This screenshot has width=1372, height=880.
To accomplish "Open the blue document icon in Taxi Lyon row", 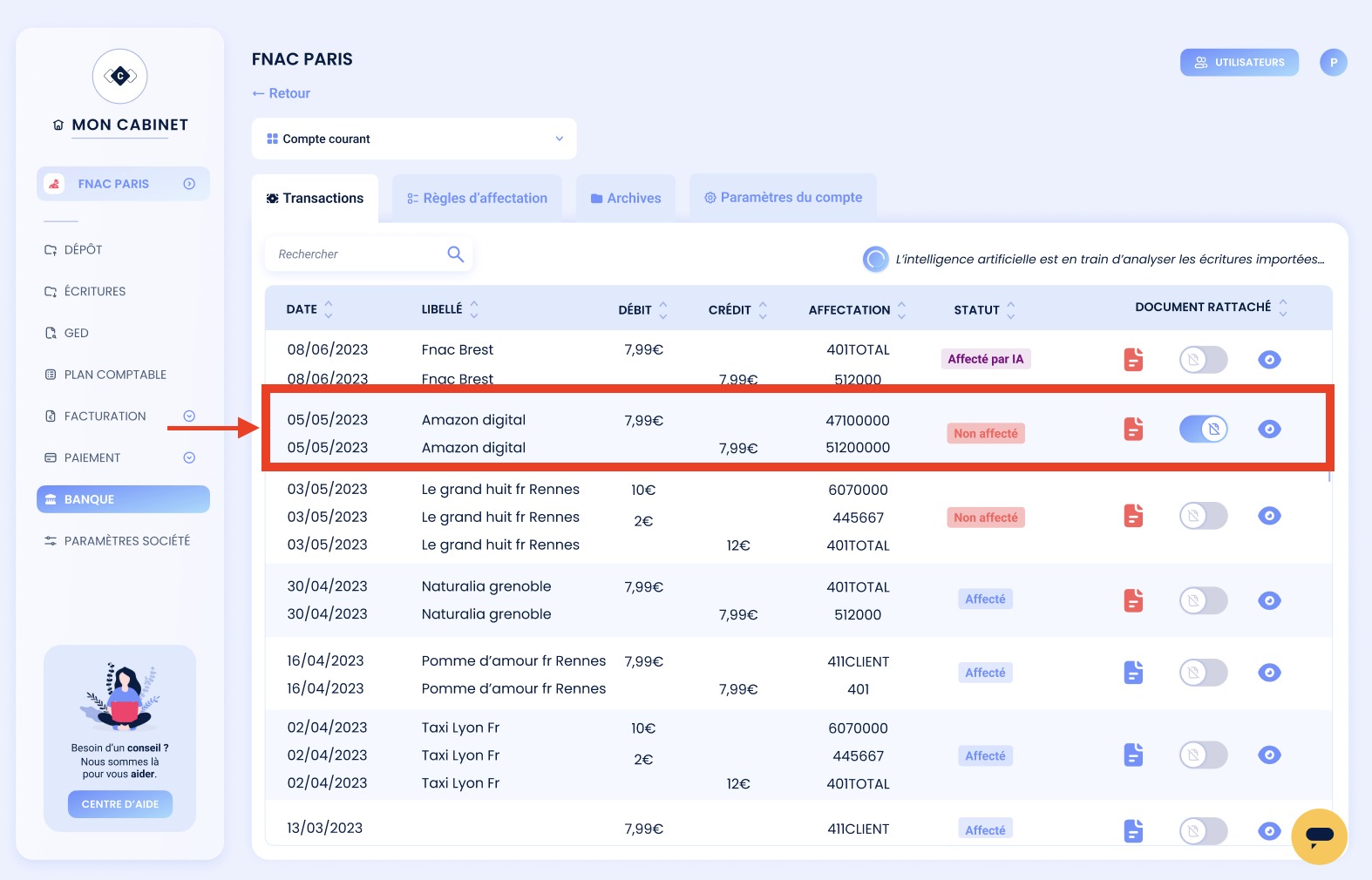I will tap(1133, 755).
